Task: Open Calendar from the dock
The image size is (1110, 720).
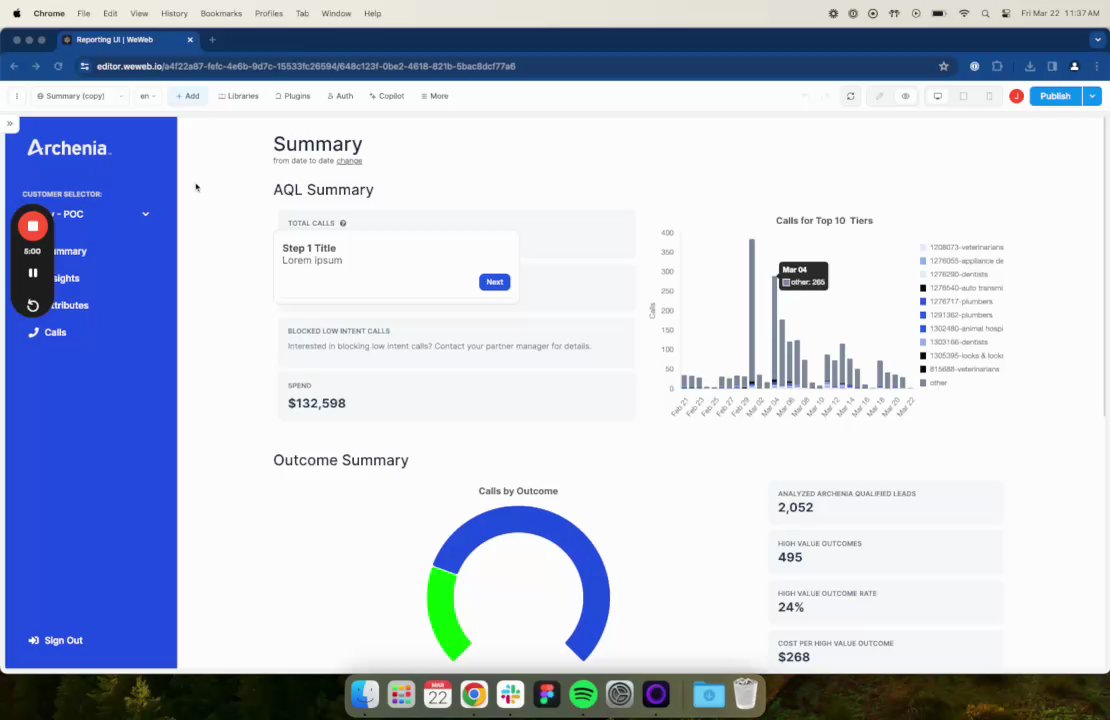Action: coord(437,695)
